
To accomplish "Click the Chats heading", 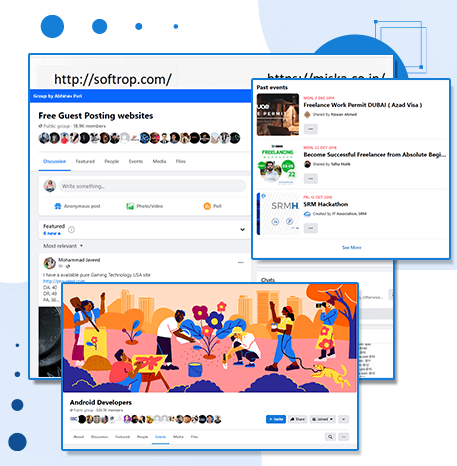I will point(268,280).
